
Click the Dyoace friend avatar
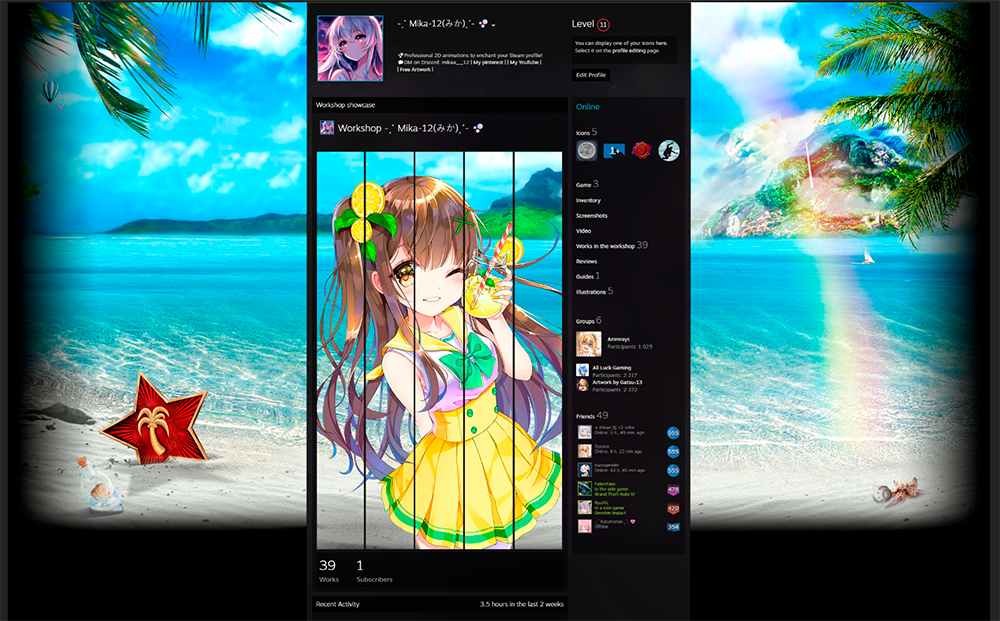coord(584,451)
